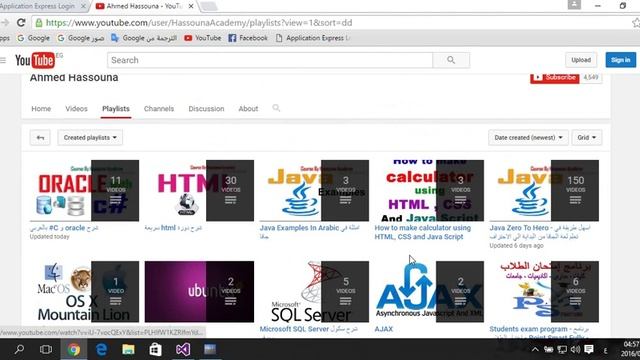Open Windows Store from taskbar
Screen dimensions: 640x360
click(x=156, y=349)
